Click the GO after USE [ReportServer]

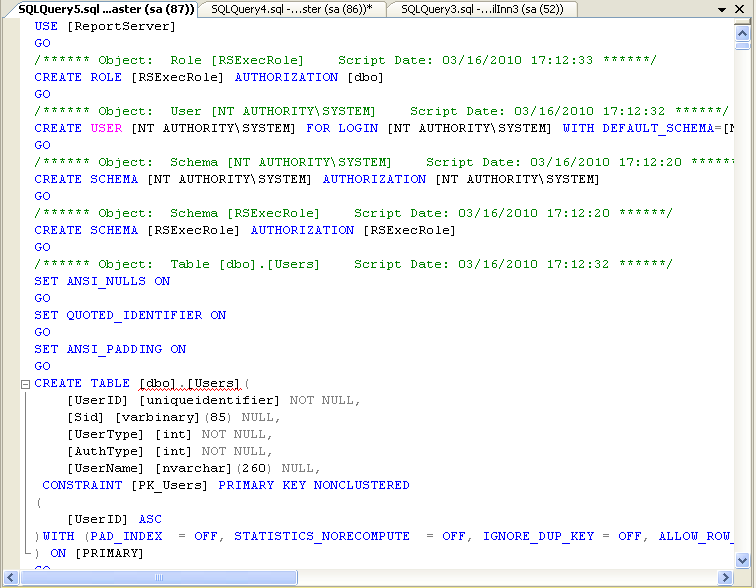pos(42,43)
